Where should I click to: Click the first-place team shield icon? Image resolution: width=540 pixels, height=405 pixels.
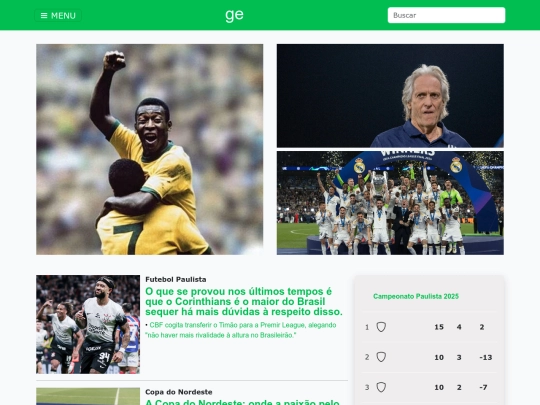tap(381, 327)
